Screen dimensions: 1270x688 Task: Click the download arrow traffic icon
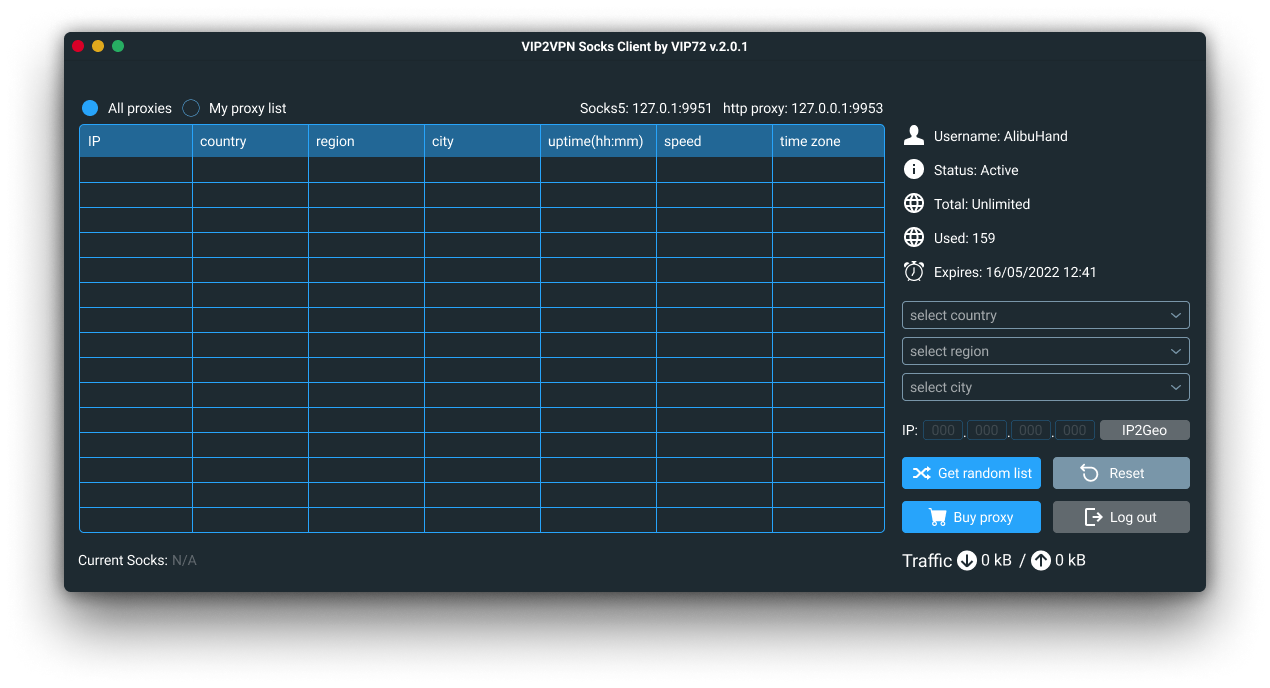[967, 560]
